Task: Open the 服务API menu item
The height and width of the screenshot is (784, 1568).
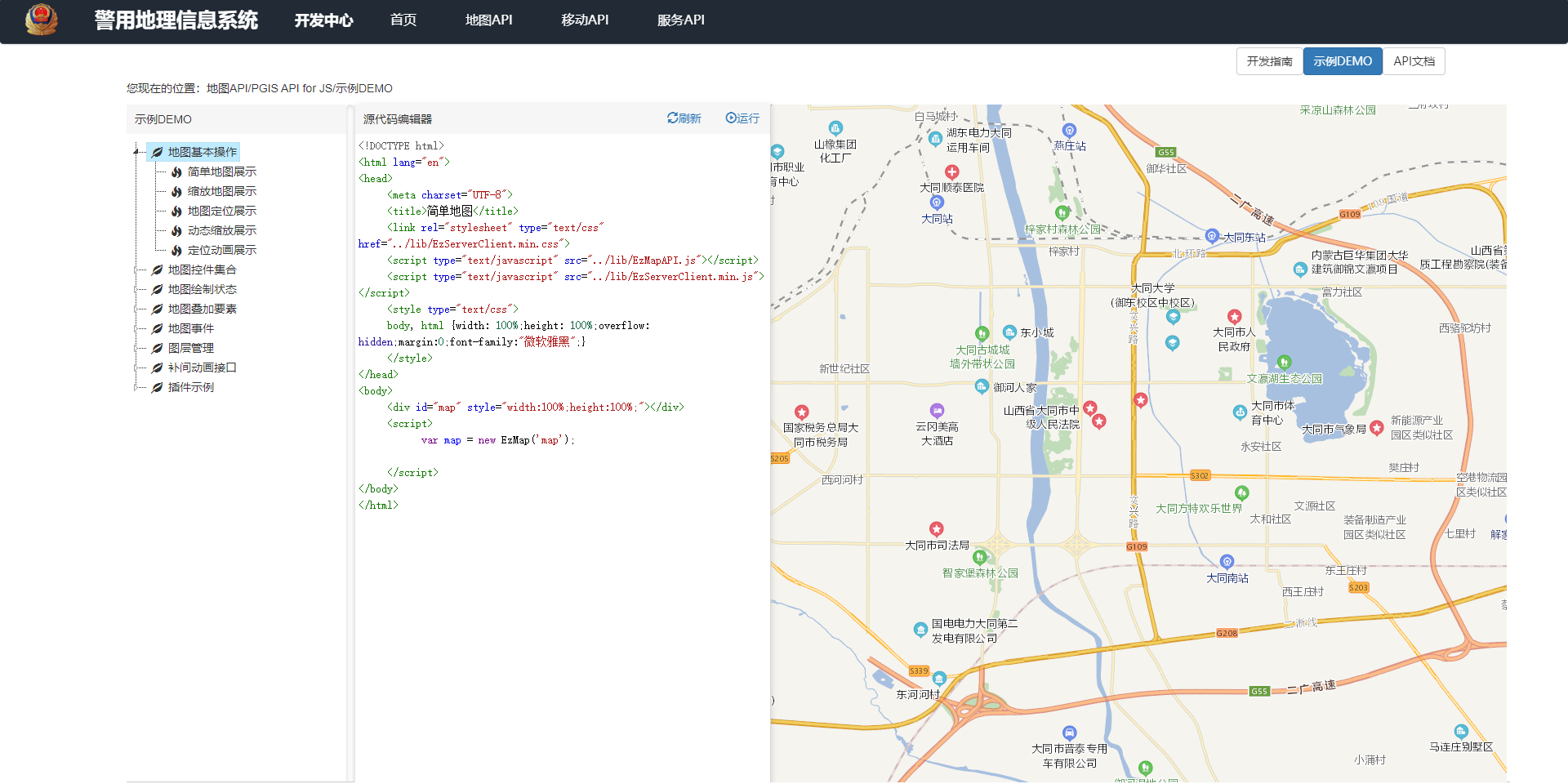Action: click(x=680, y=20)
